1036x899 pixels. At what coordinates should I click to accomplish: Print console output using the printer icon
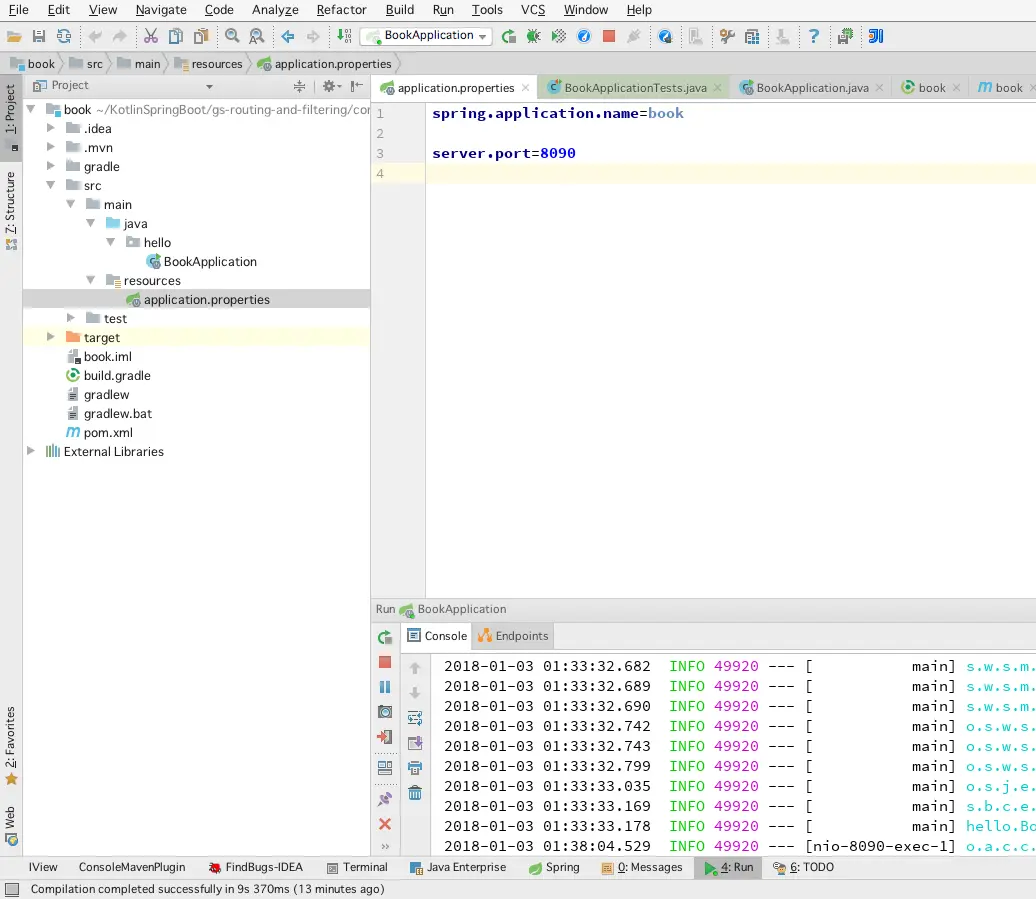point(415,768)
